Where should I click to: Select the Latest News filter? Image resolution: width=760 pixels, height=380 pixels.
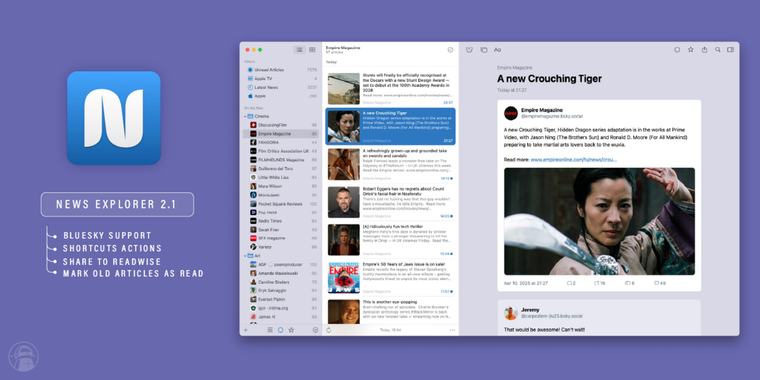[x=282, y=87]
